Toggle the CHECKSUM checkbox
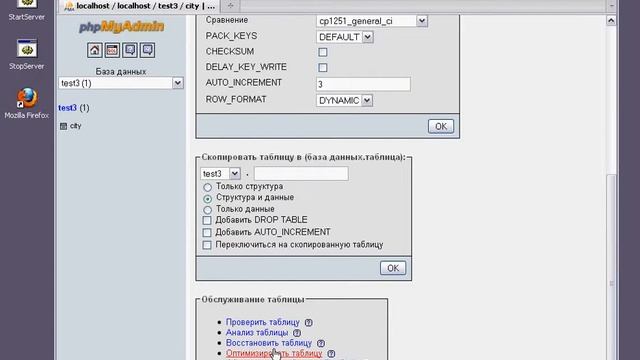 point(322,52)
